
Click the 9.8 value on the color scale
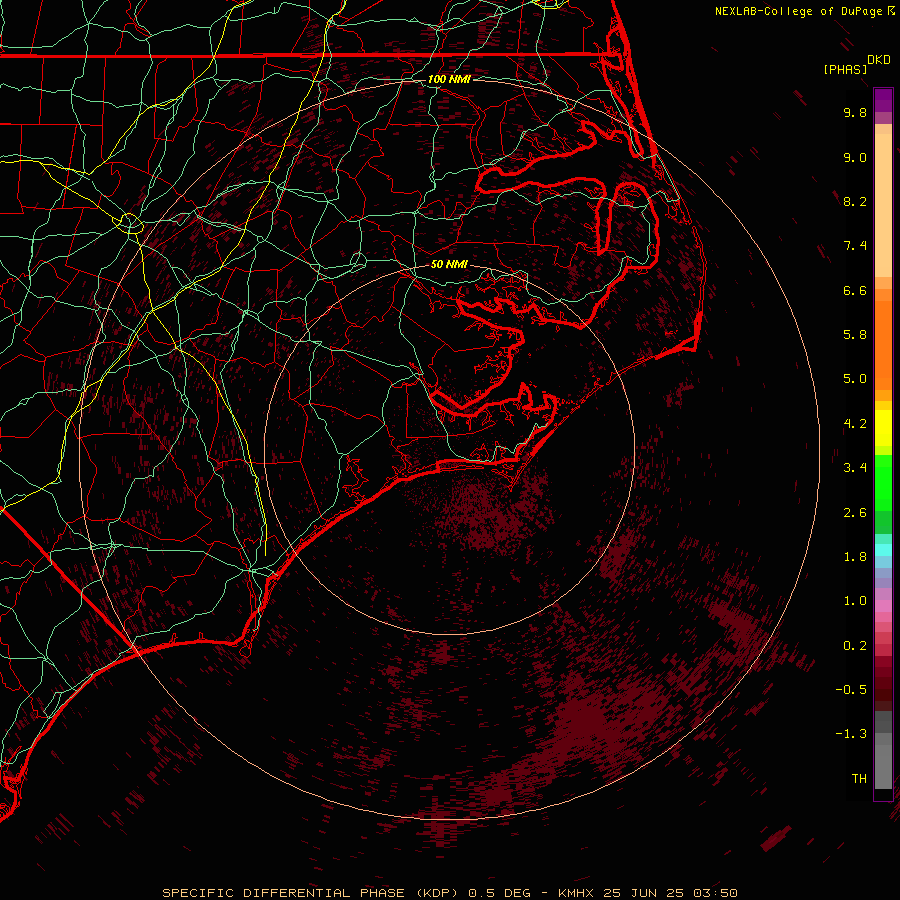pos(855,112)
